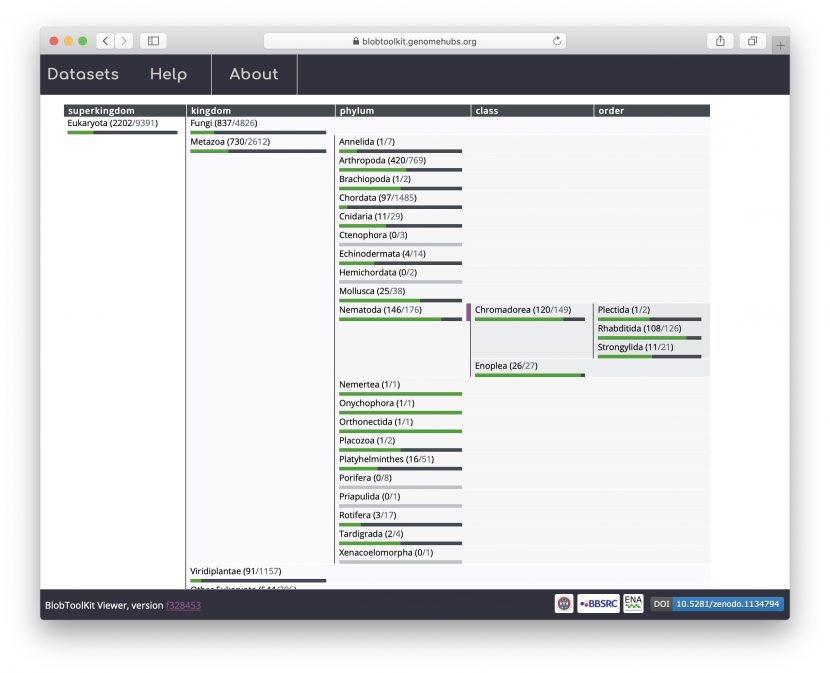Select Rhabditida (108/126) order

(x=639, y=328)
